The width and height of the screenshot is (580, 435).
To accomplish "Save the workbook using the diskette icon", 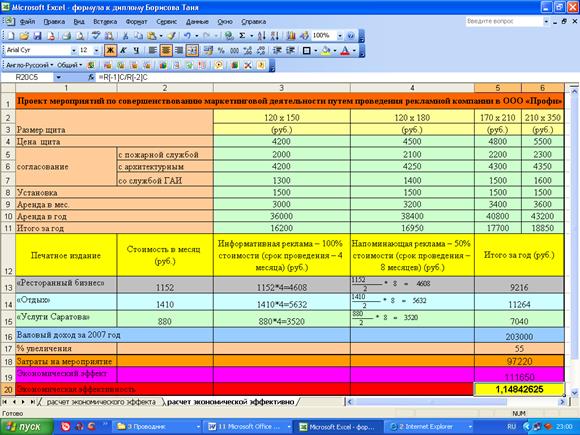I will tap(37, 36).
